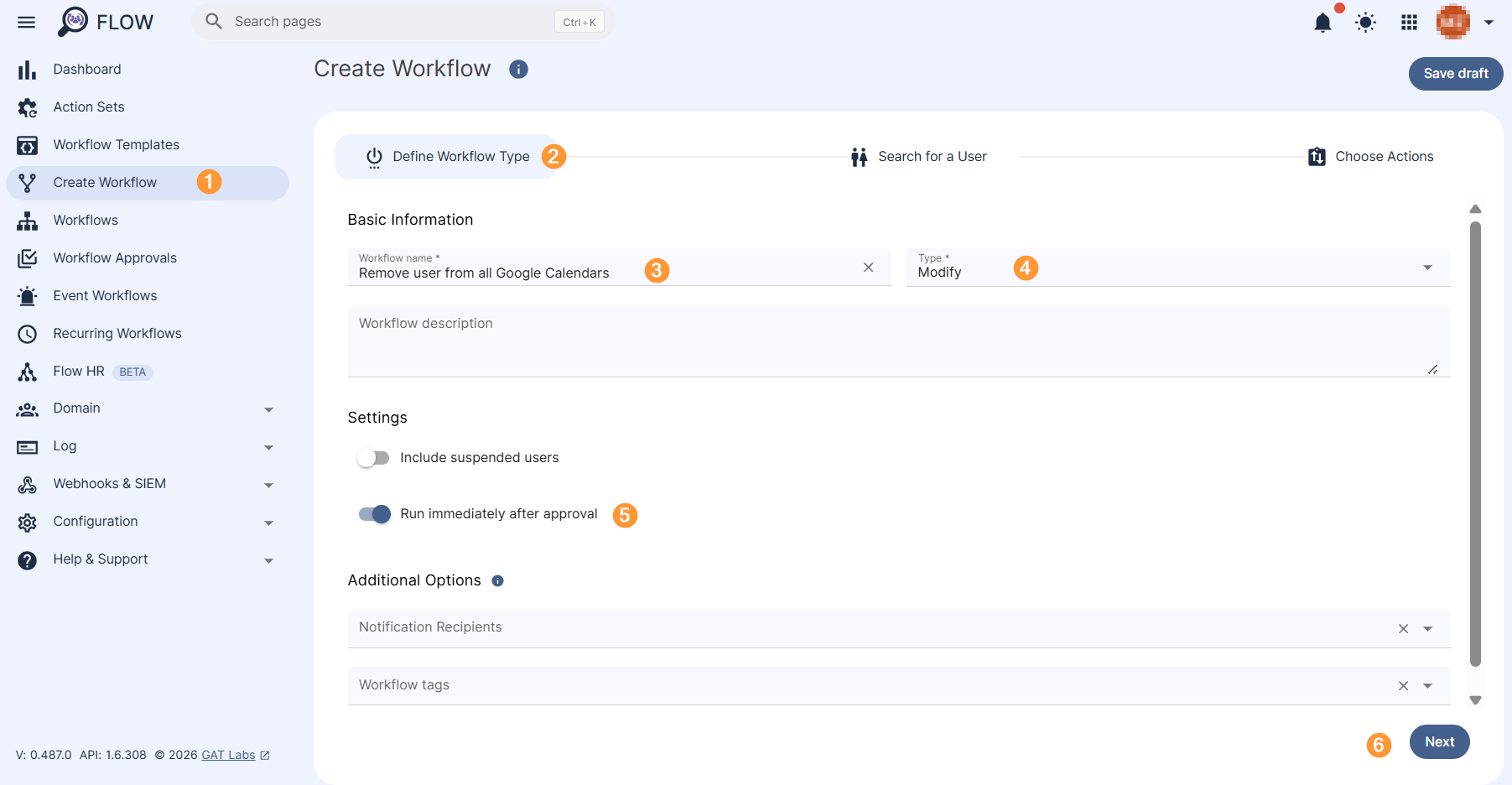Image resolution: width=1512 pixels, height=785 pixels.
Task: Click the FLOW logo icon
Action: (x=73, y=22)
